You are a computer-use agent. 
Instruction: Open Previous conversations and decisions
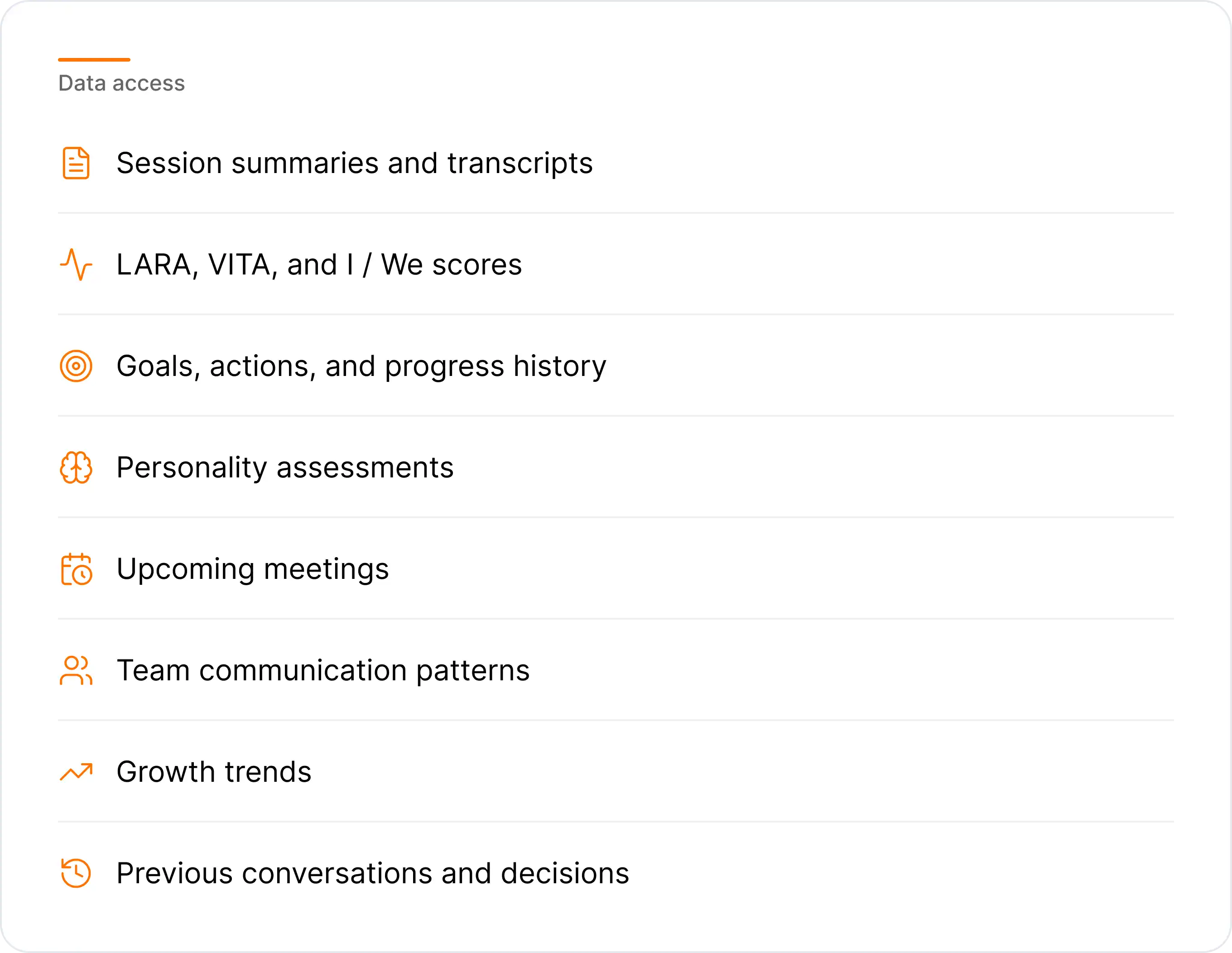[x=372, y=873]
